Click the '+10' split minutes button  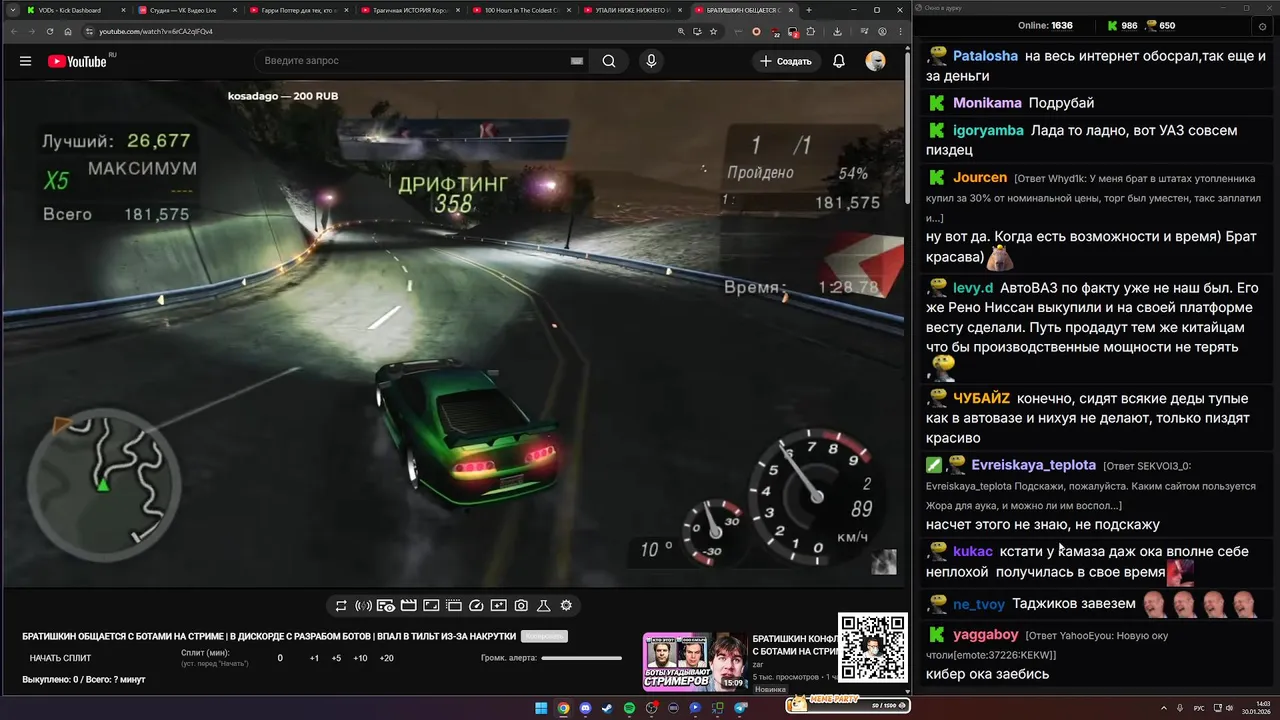(360, 658)
